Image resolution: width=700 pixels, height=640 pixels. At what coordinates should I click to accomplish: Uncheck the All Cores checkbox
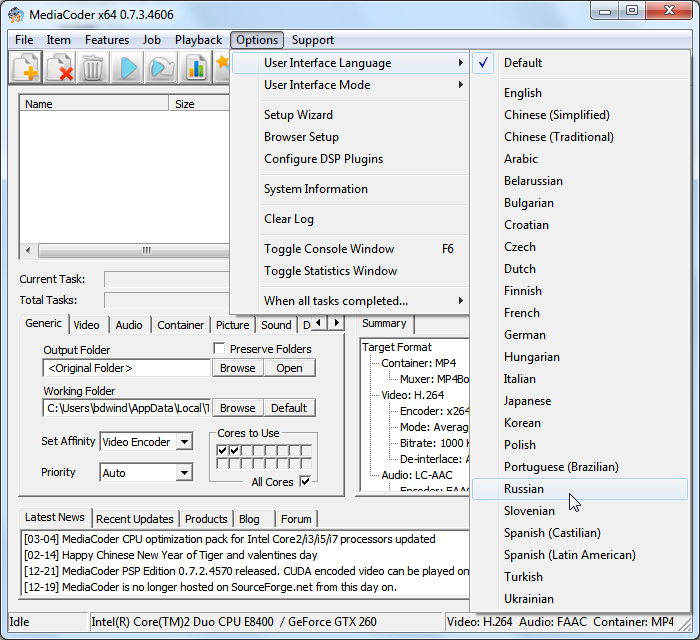coord(305,482)
